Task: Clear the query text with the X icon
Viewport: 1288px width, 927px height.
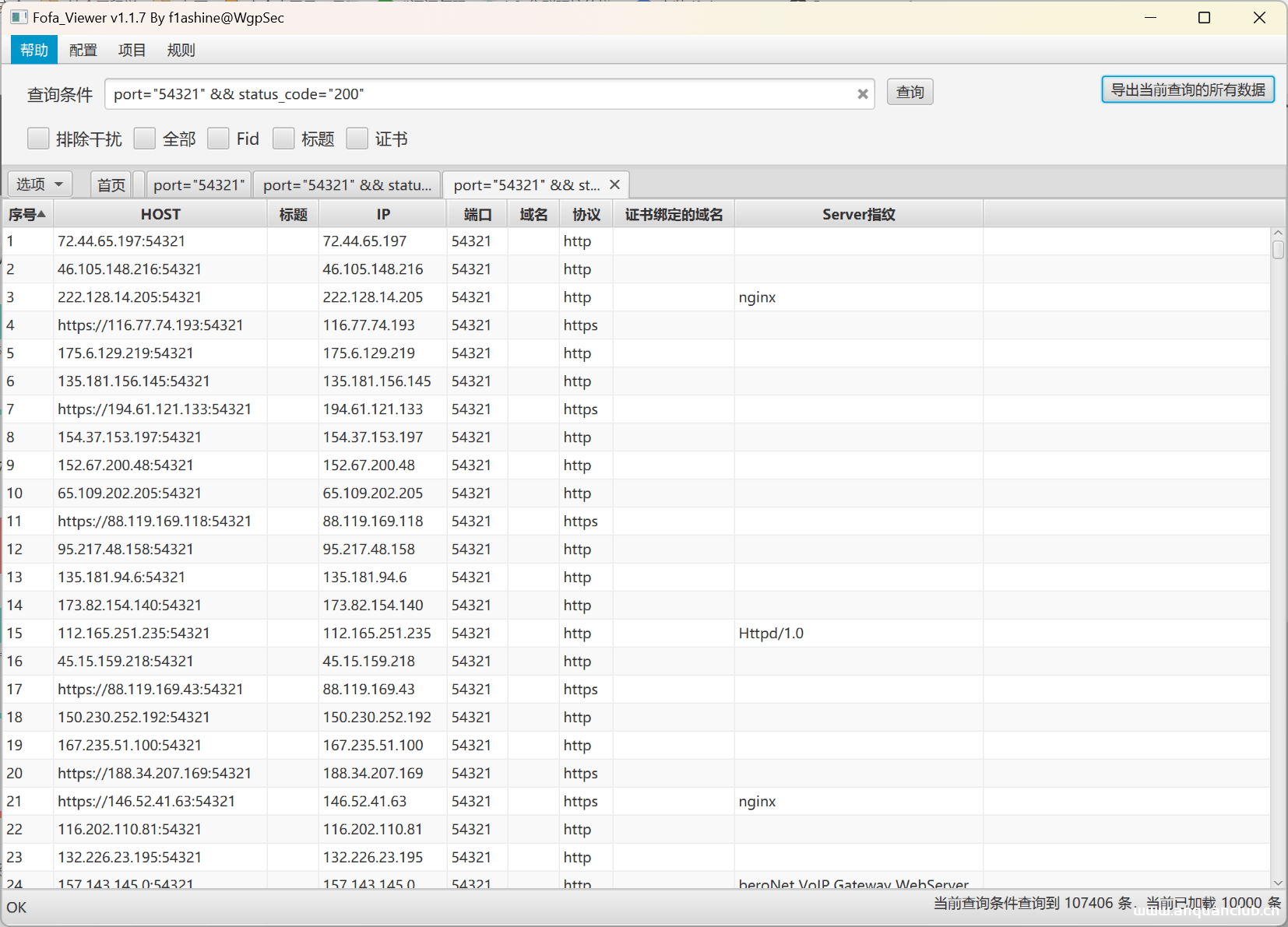Action: click(862, 94)
